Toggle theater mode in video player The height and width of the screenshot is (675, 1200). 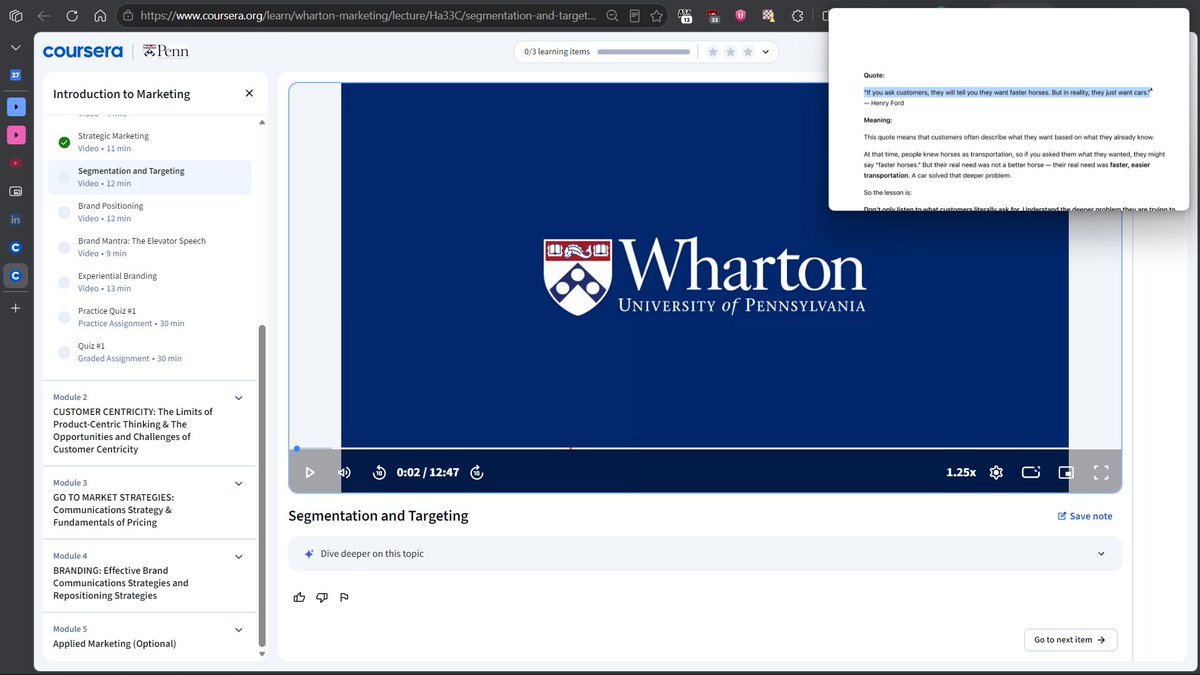[1031, 472]
